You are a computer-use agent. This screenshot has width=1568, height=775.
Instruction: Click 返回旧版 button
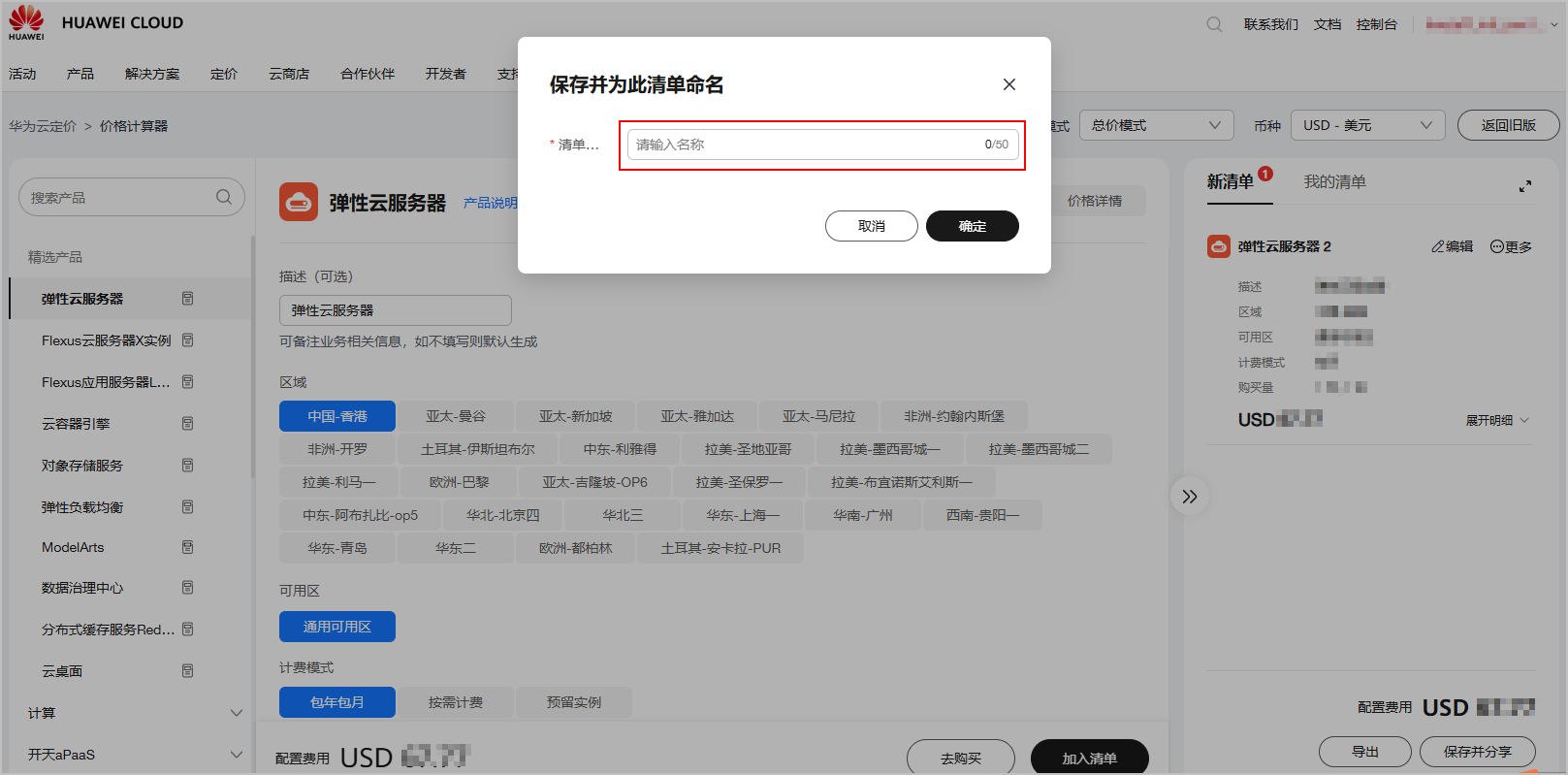[x=1509, y=125]
